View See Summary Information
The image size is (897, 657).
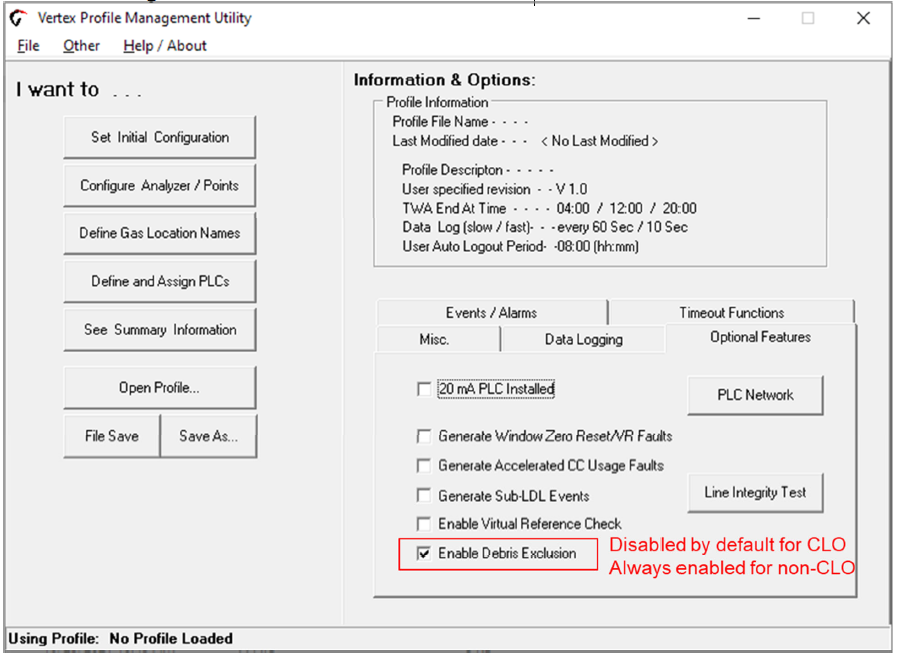coord(160,330)
